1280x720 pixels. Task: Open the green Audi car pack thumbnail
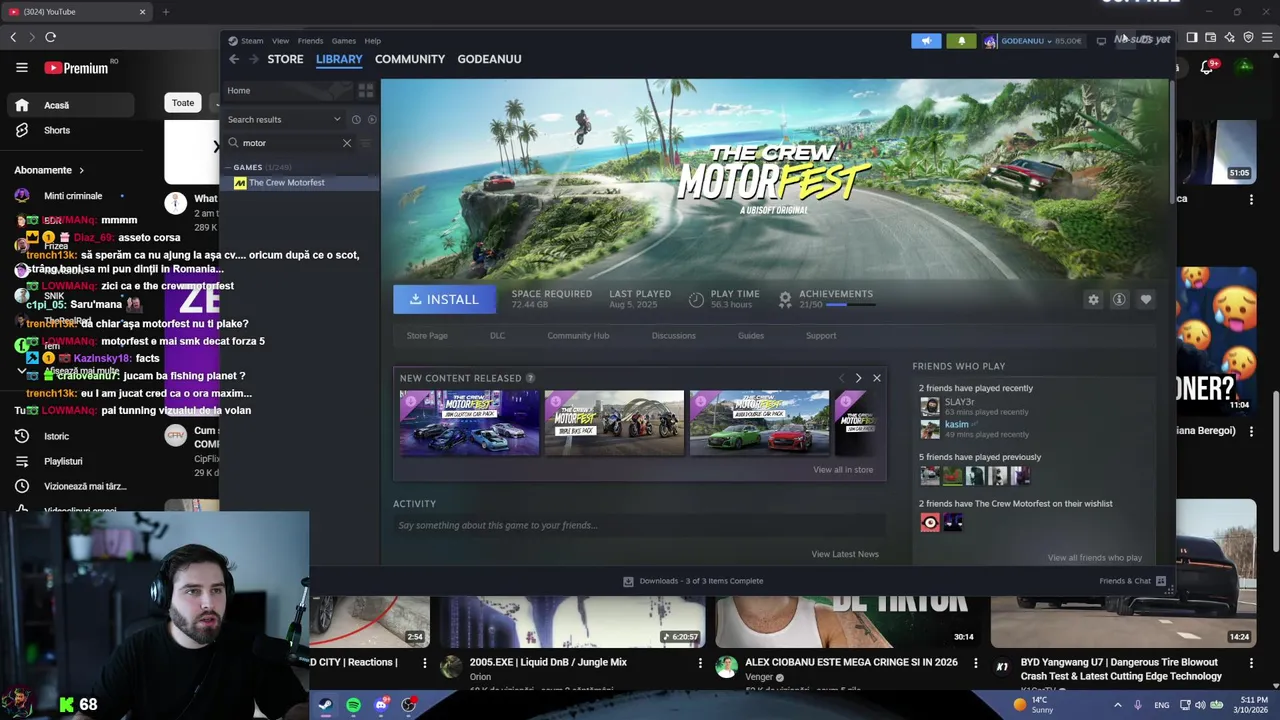point(759,423)
